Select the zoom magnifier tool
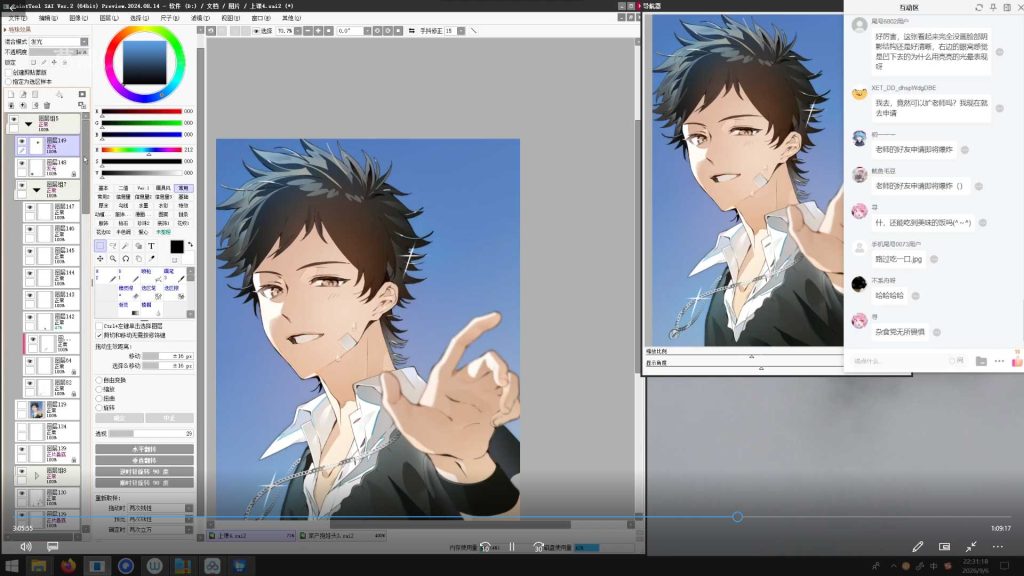The height and width of the screenshot is (576, 1024). (113, 259)
